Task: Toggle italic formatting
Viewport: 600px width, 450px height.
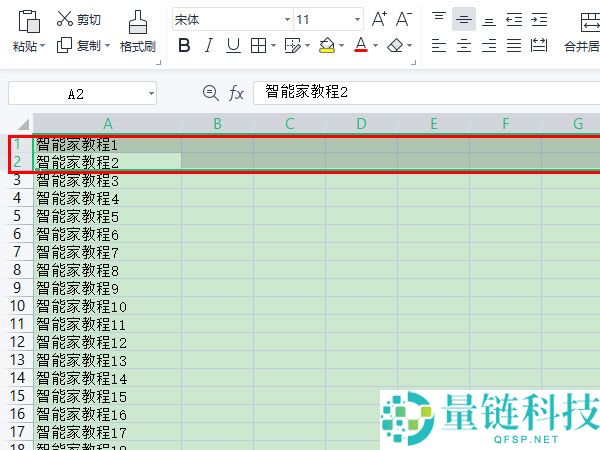Action: pyautogui.click(x=209, y=46)
